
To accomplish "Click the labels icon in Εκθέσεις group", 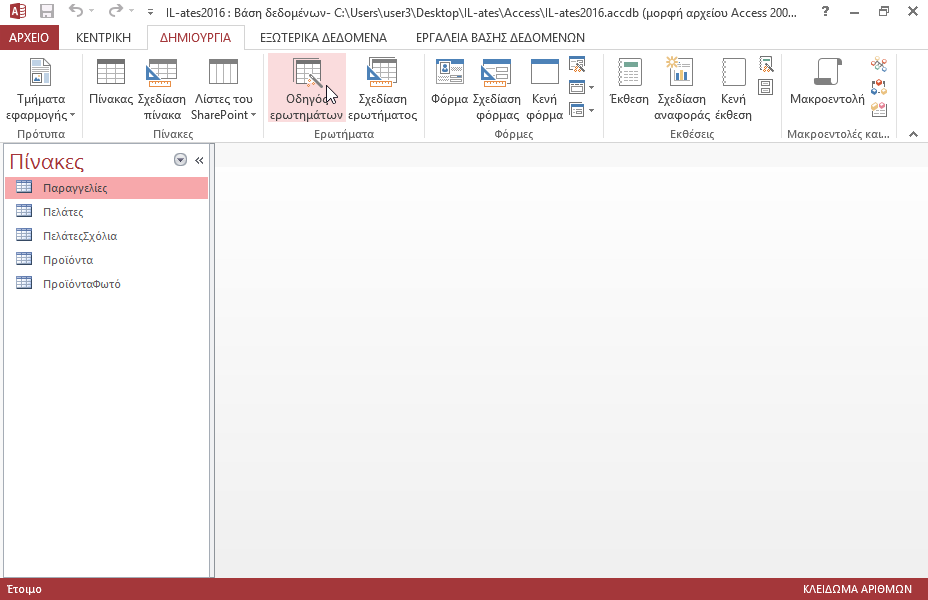I will click(766, 88).
